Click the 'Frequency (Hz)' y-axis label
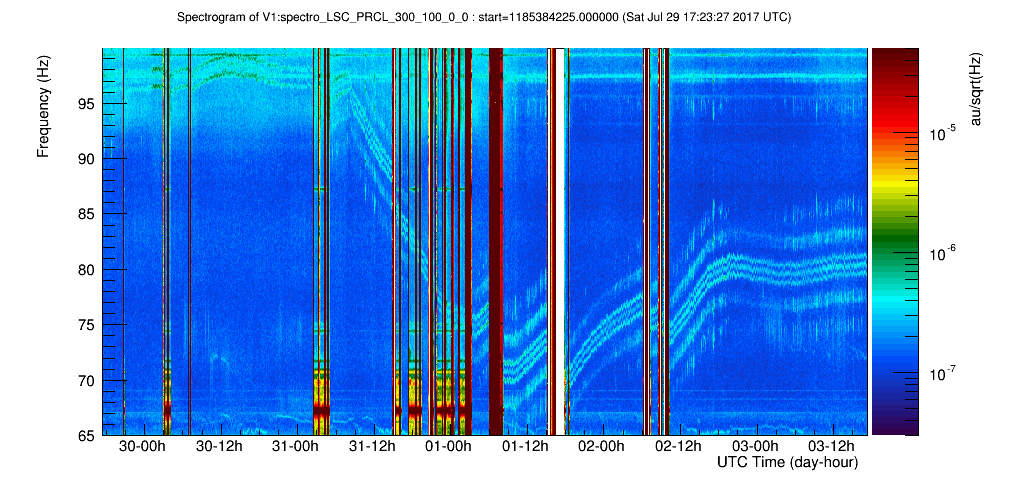The width and height of the screenshot is (1020, 484). tap(43, 106)
